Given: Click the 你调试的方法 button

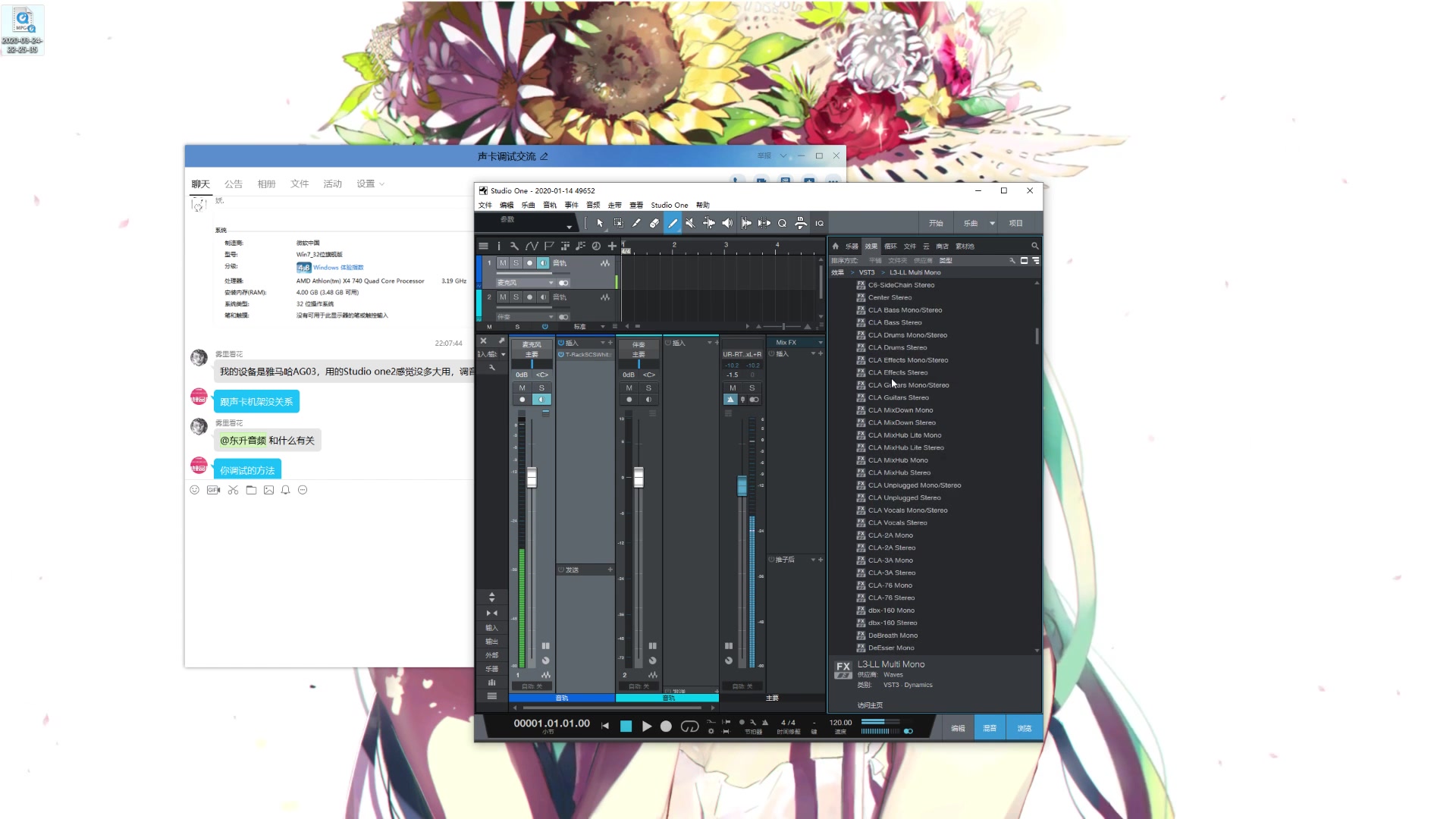Looking at the screenshot, I should click(x=247, y=470).
